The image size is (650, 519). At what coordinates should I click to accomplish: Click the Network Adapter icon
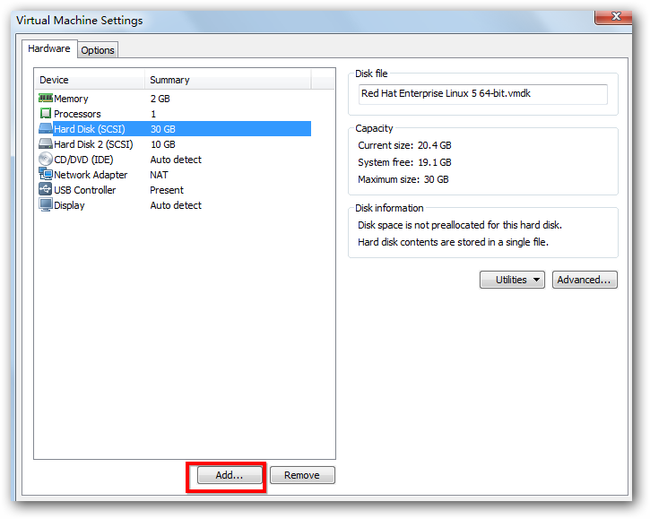click(x=45, y=174)
